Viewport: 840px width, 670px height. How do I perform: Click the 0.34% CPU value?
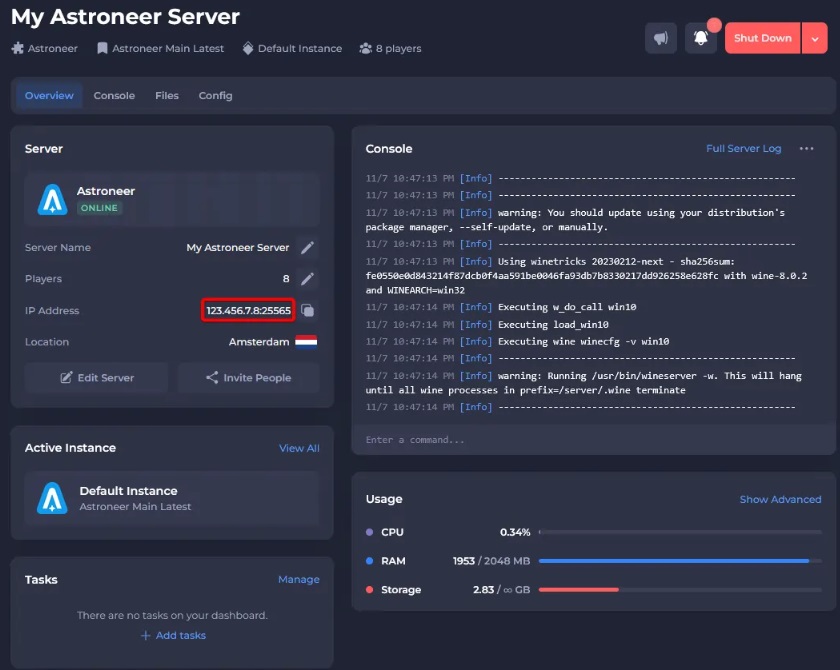click(515, 532)
